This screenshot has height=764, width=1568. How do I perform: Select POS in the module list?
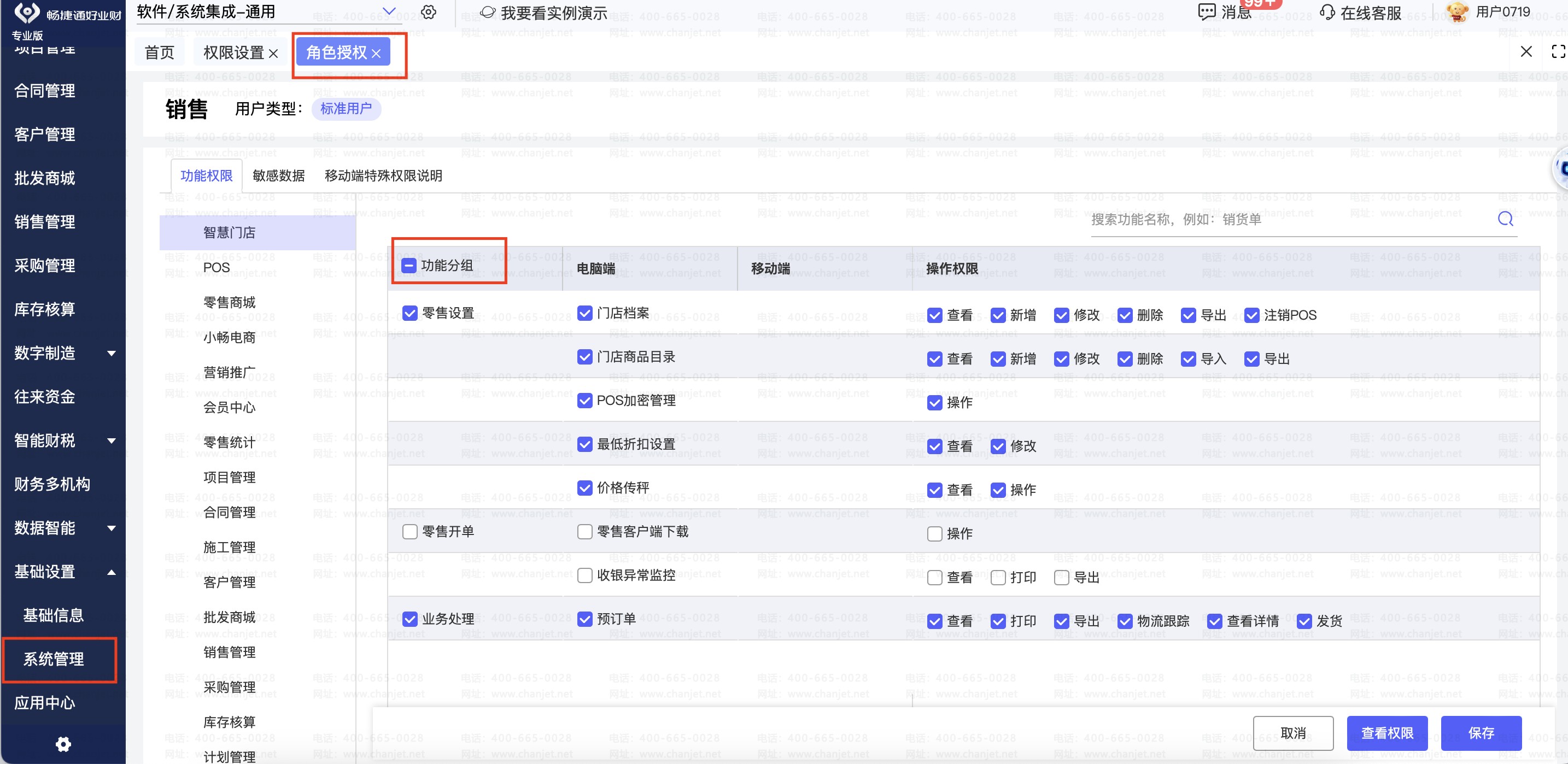pos(217,268)
